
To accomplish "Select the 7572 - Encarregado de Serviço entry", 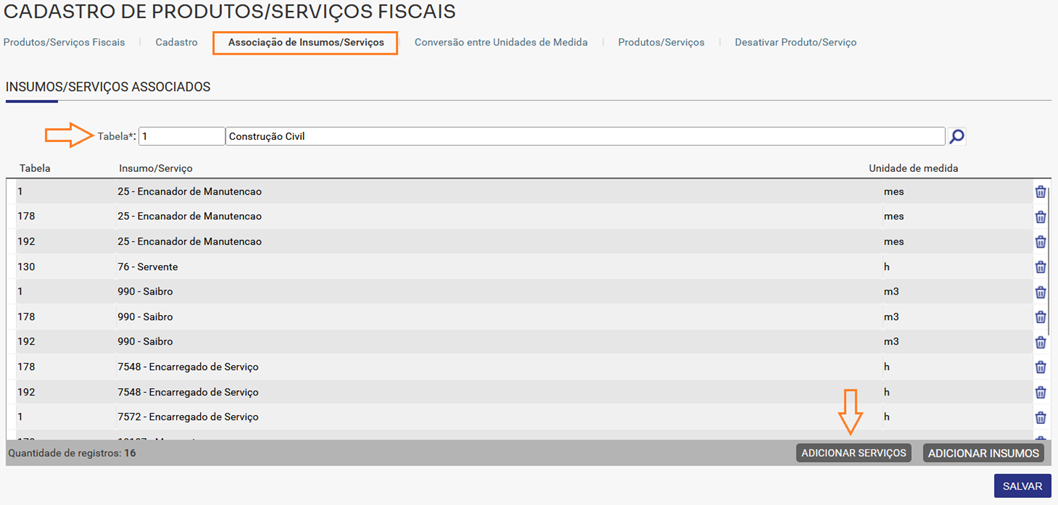I will (x=188, y=417).
